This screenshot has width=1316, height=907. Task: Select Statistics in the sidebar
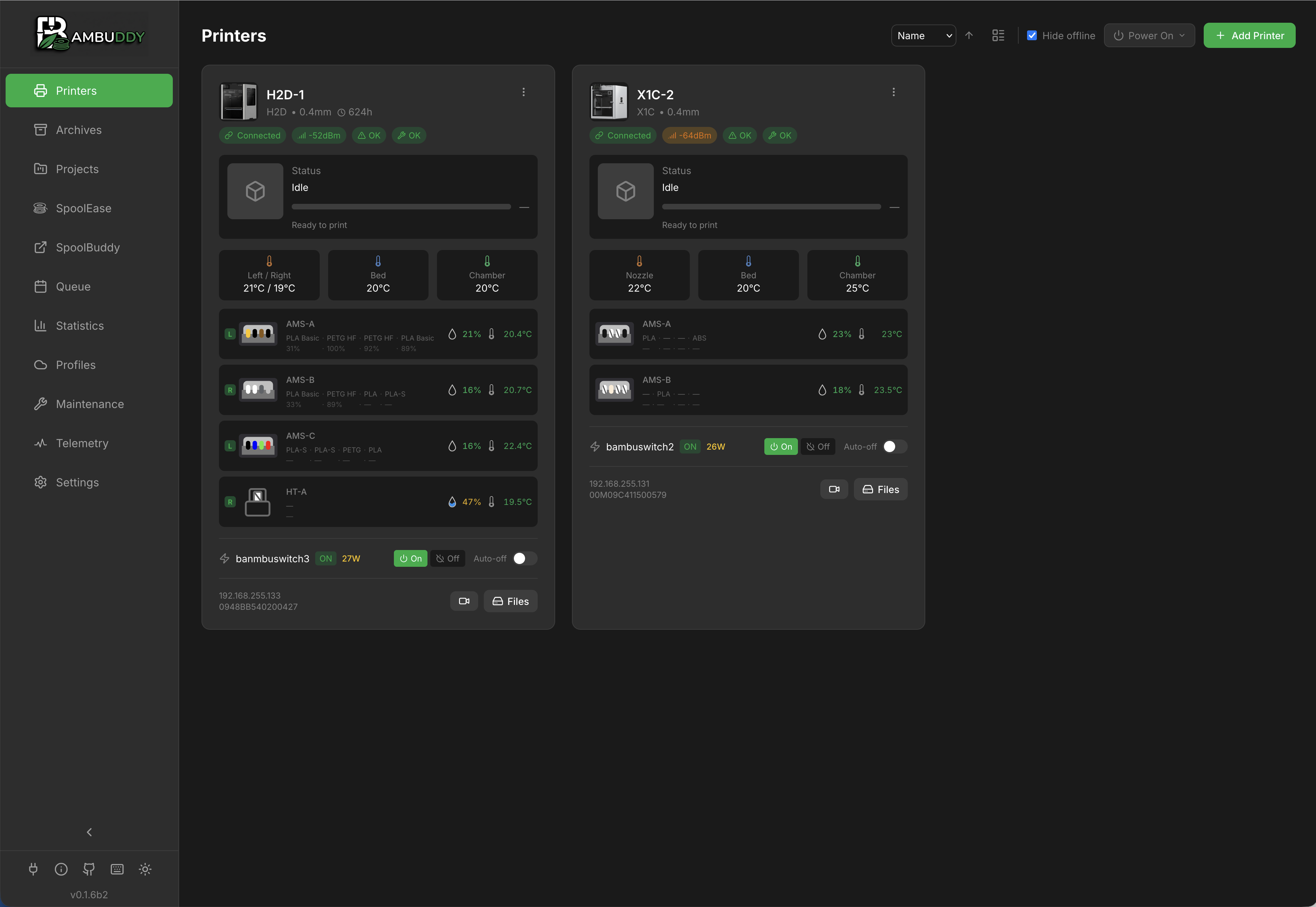point(80,325)
